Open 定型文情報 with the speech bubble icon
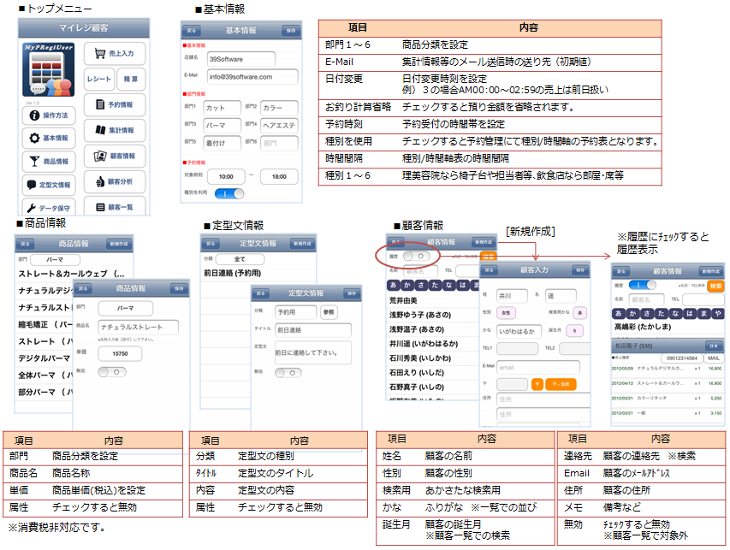This screenshot has height=550, width=730. pyautogui.click(x=49, y=184)
